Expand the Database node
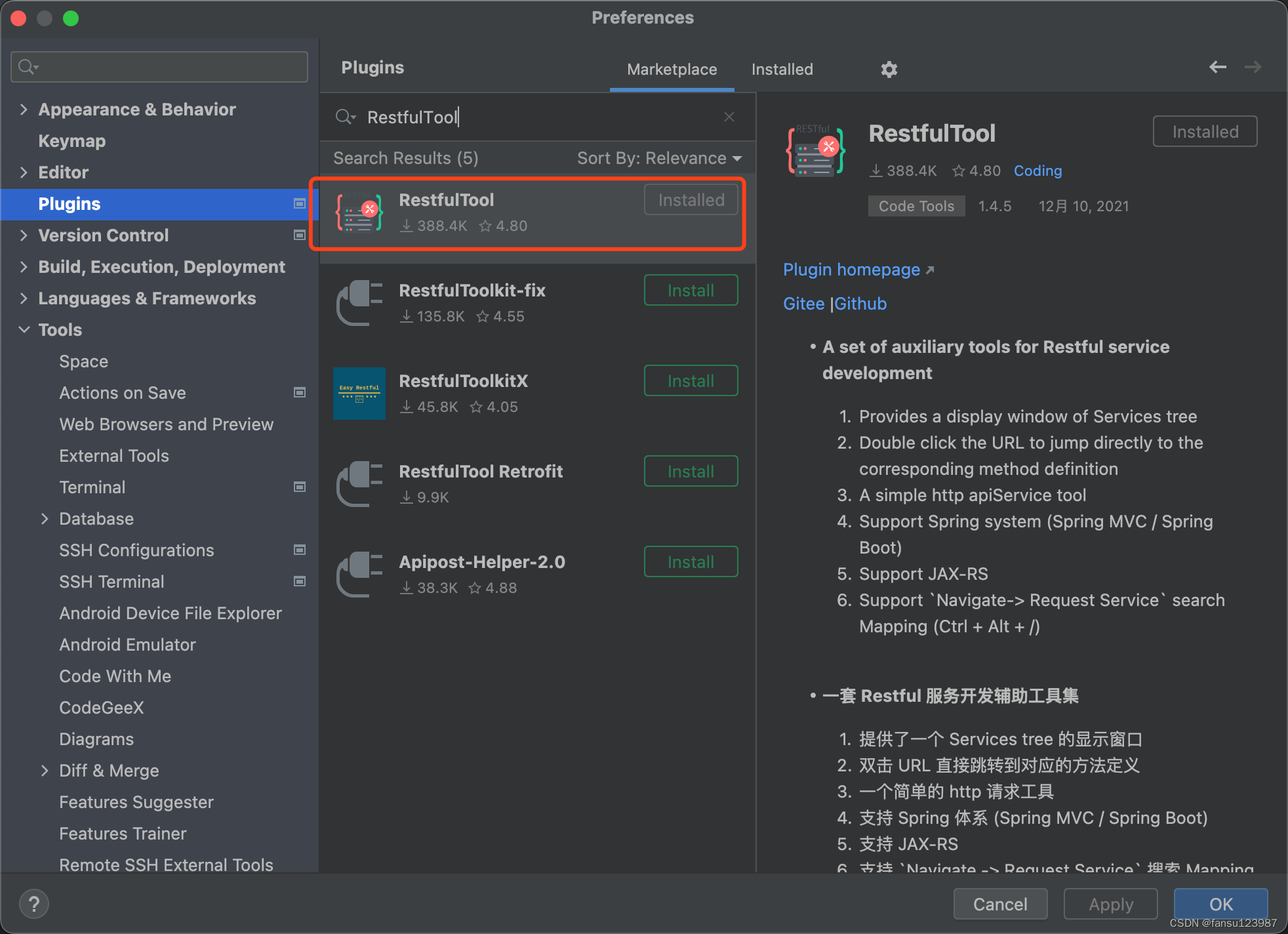The width and height of the screenshot is (1288, 934). (x=45, y=518)
